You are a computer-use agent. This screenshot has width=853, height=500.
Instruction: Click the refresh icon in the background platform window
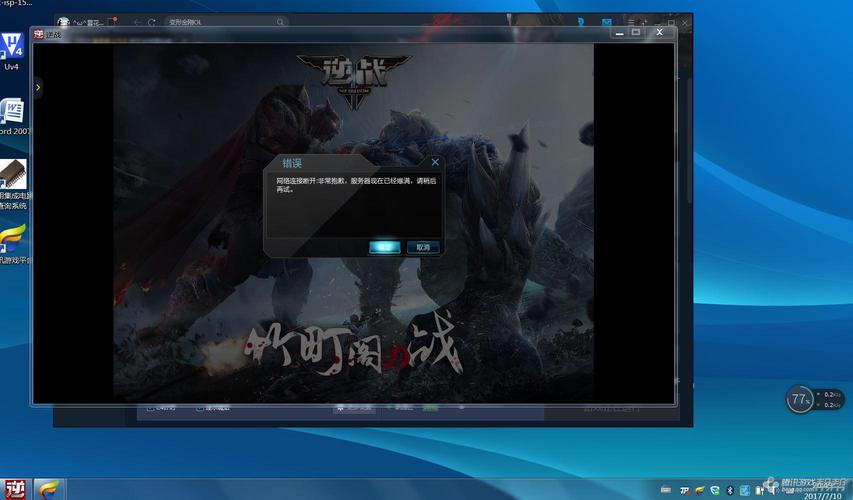click(151, 22)
